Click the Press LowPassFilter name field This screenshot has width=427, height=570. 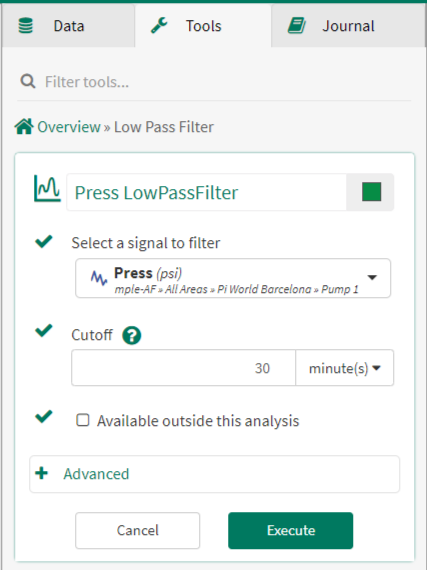point(206,192)
